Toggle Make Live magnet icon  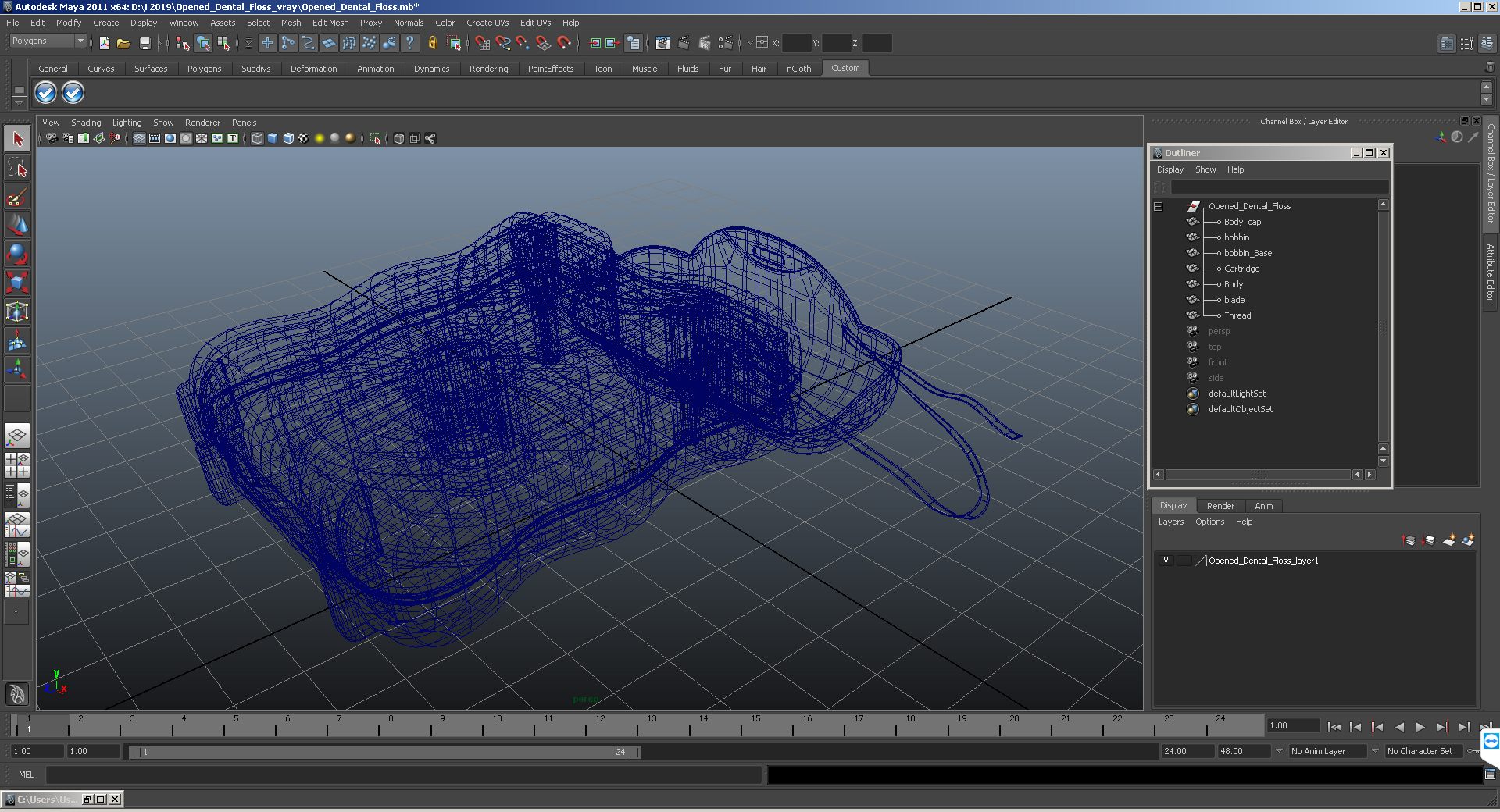564,43
